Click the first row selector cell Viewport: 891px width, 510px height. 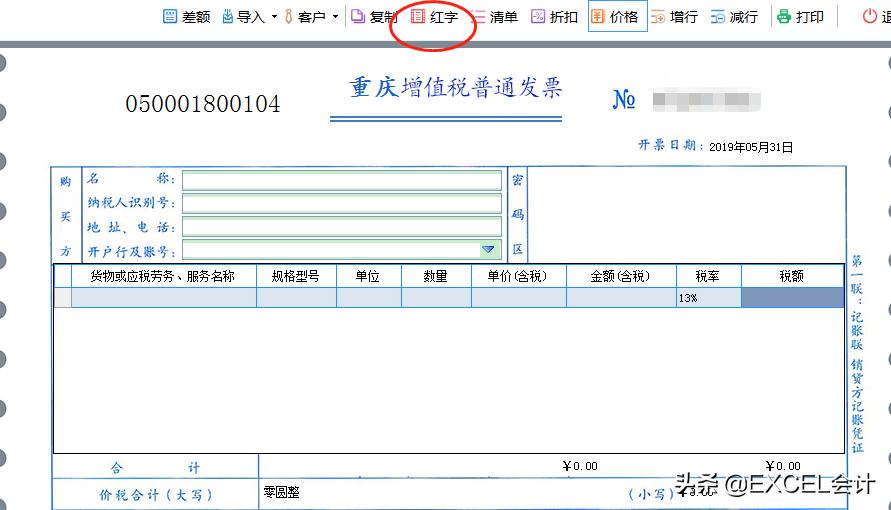63,298
